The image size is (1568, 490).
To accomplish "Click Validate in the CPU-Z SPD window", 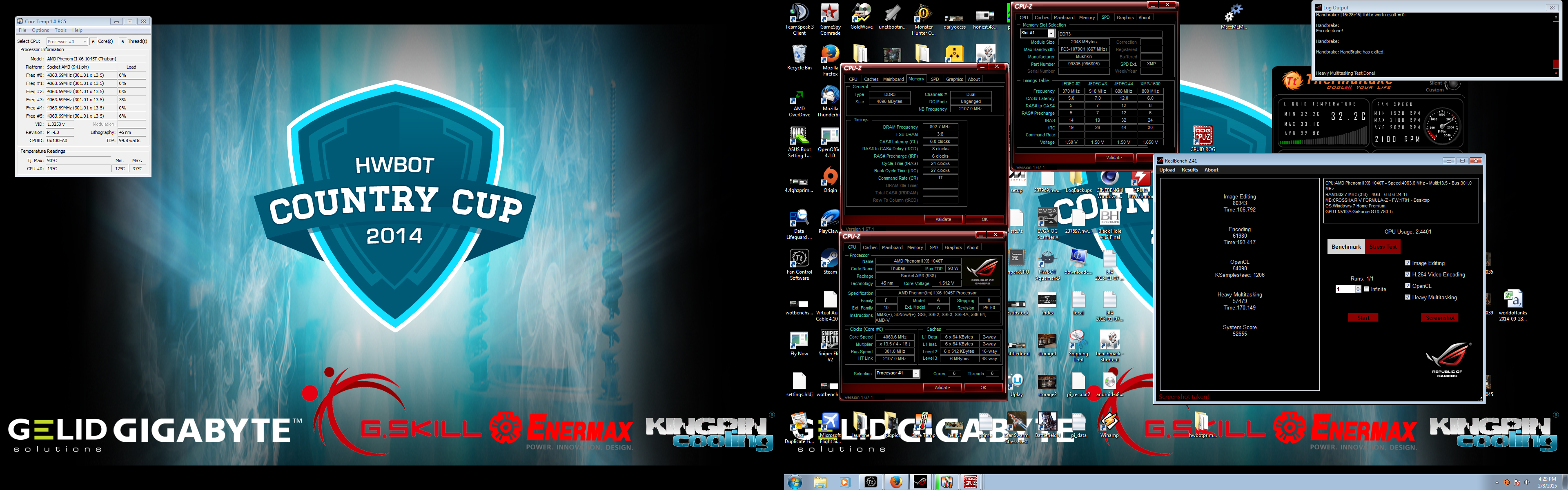I will click(x=1114, y=158).
